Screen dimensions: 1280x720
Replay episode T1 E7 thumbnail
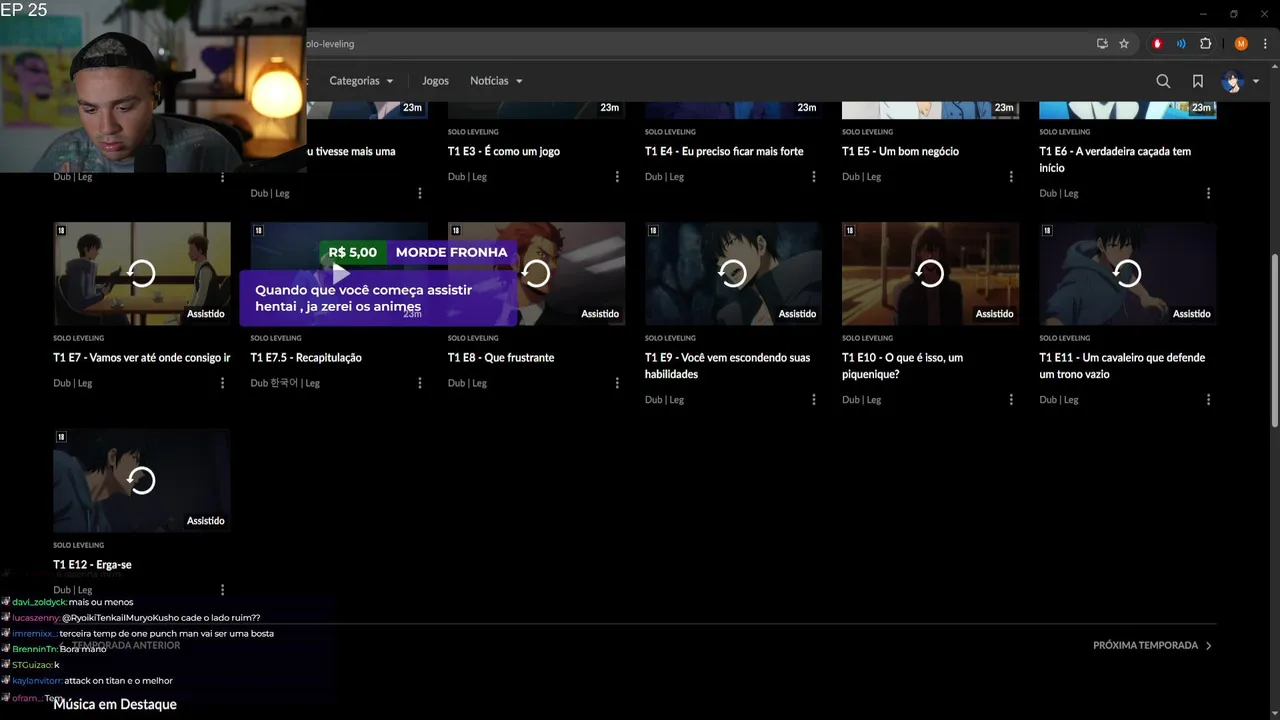click(x=142, y=273)
